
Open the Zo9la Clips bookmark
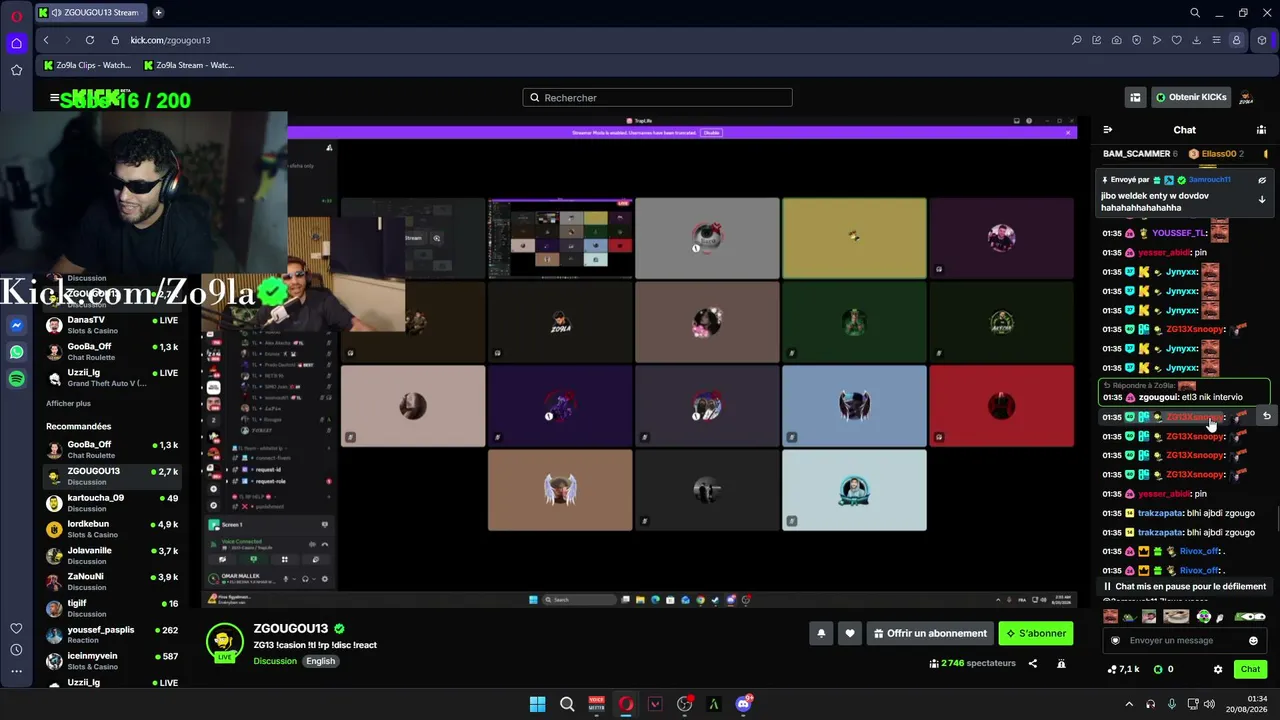(88, 65)
